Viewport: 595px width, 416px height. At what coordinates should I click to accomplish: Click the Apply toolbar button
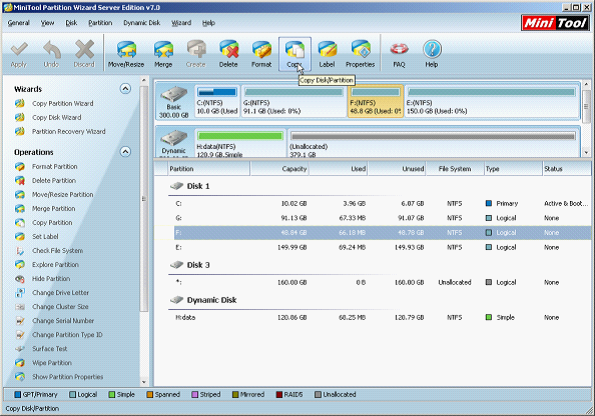pos(19,54)
